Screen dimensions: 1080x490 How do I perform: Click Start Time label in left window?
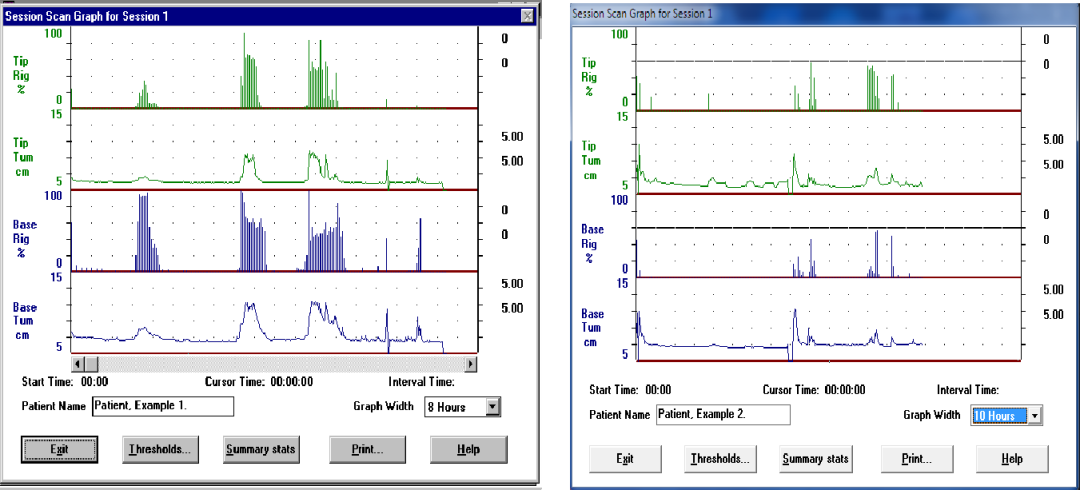click(48, 381)
